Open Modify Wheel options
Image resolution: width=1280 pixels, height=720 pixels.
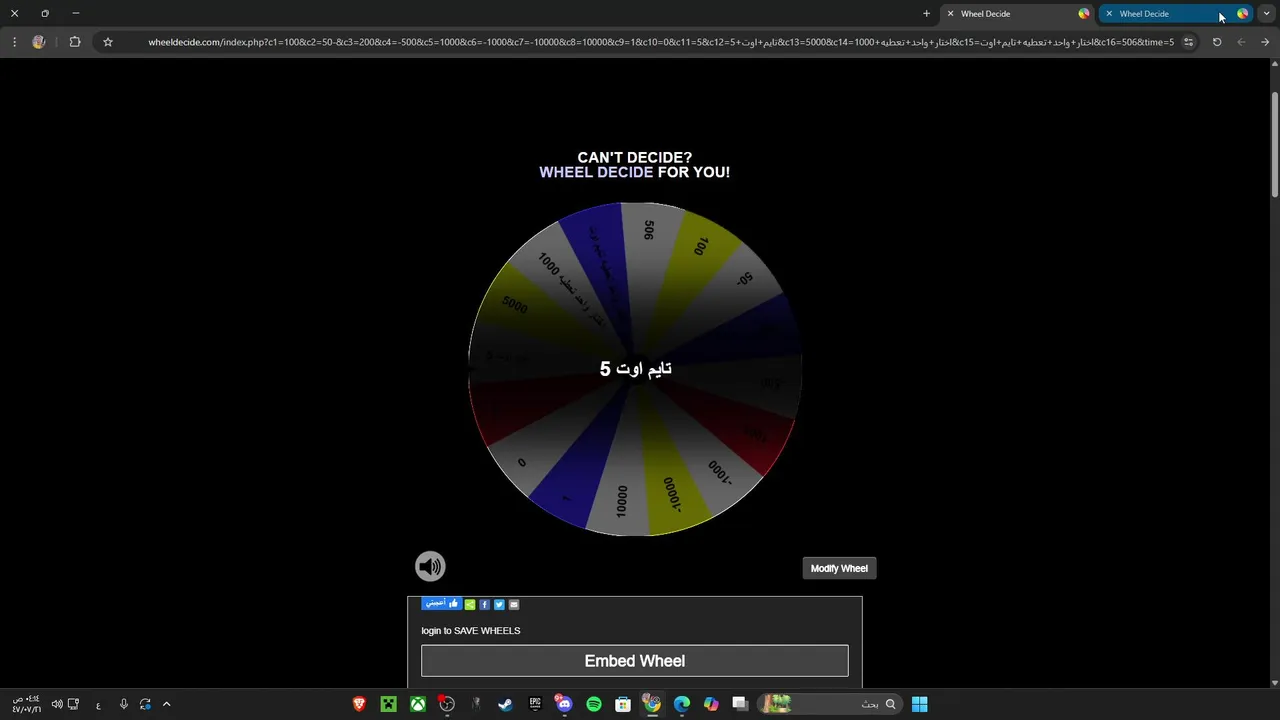[839, 568]
